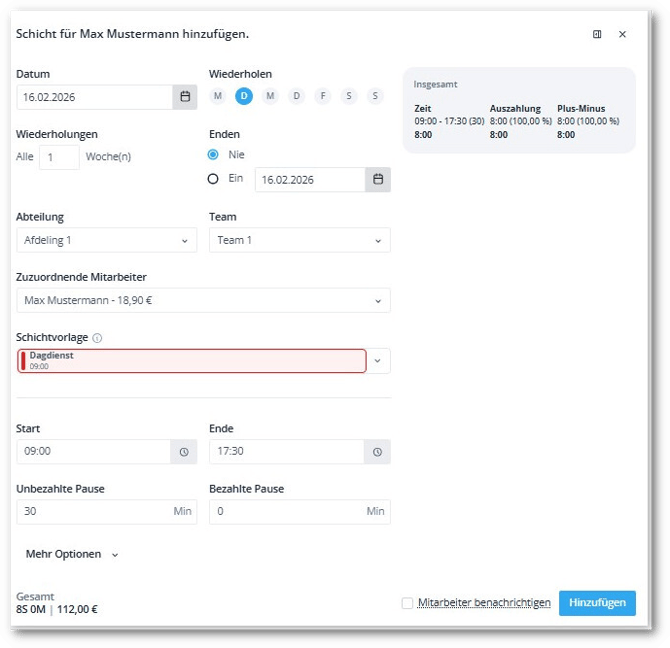670x648 pixels.
Task: Click the clock icon in Ende field
Action: [x=378, y=452]
